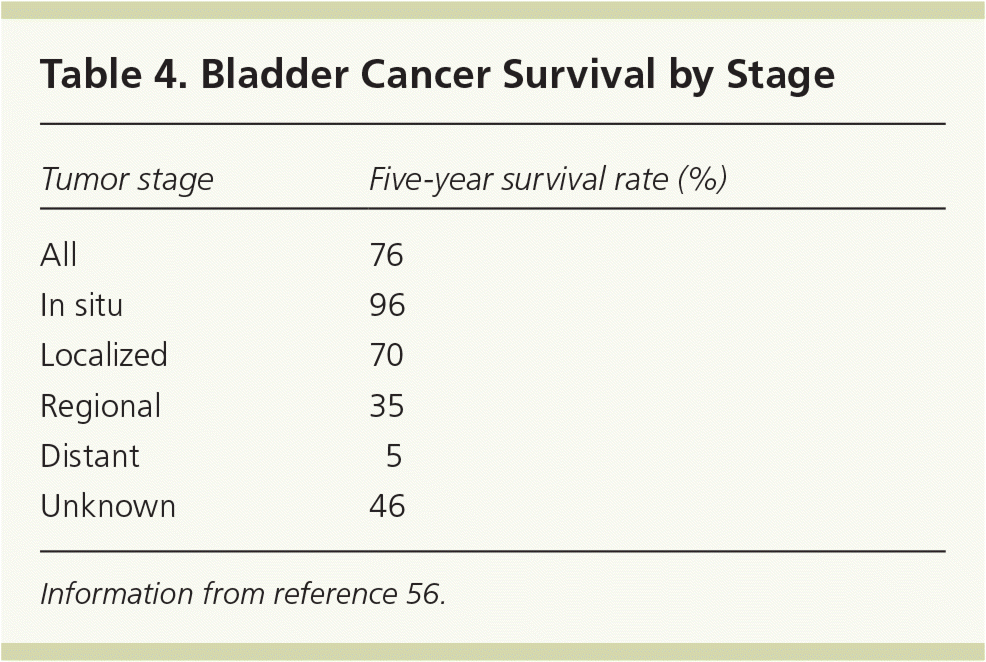This screenshot has height=662, width=986.
Task: Click the value 96 for In situ
Action: [x=387, y=305]
